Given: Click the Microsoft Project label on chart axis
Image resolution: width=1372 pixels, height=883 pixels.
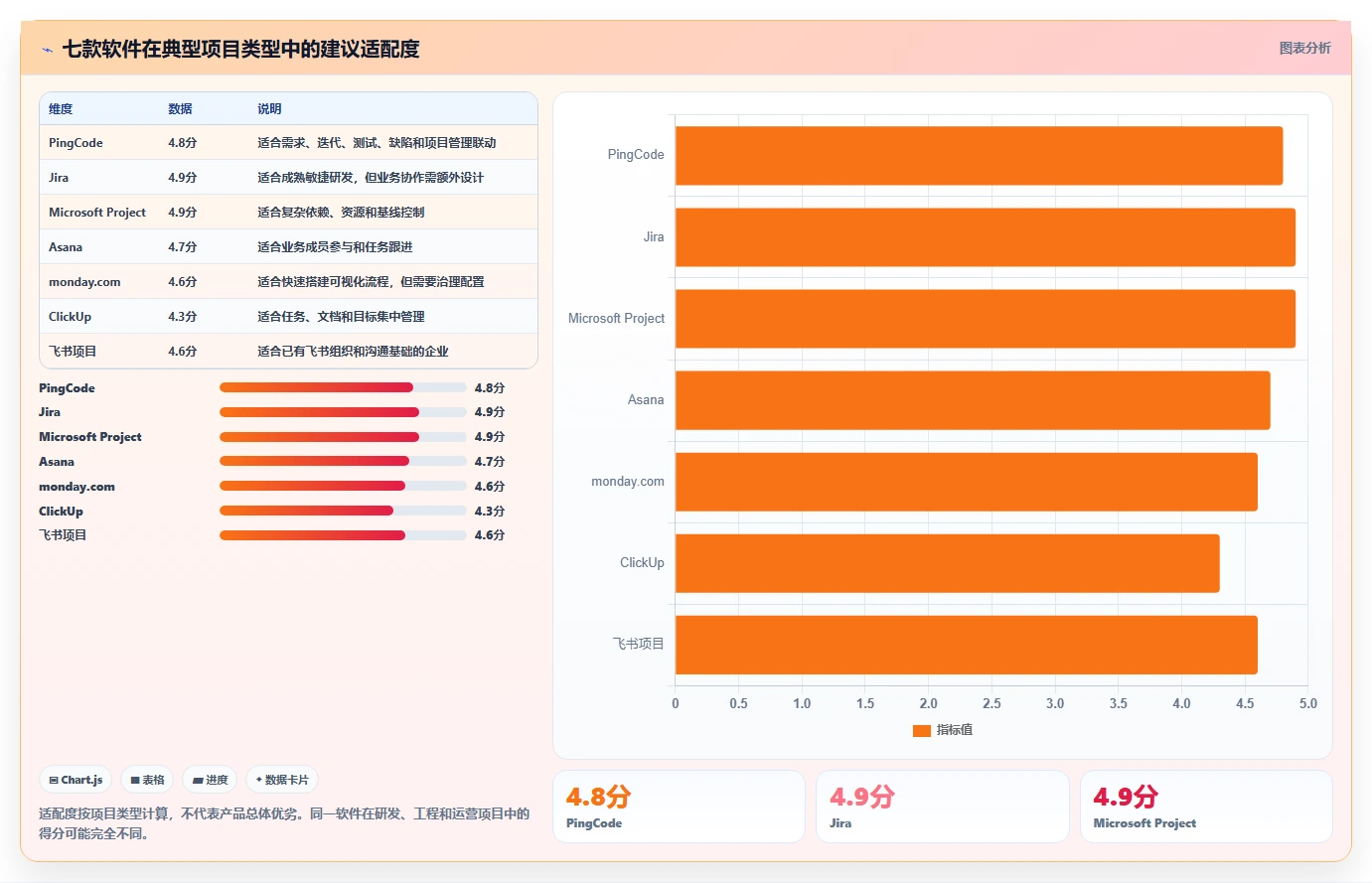Looking at the screenshot, I should coord(616,319).
